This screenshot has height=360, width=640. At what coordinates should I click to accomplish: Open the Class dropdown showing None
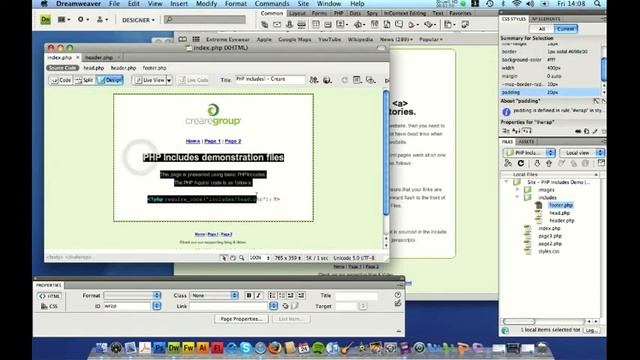tap(215, 295)
